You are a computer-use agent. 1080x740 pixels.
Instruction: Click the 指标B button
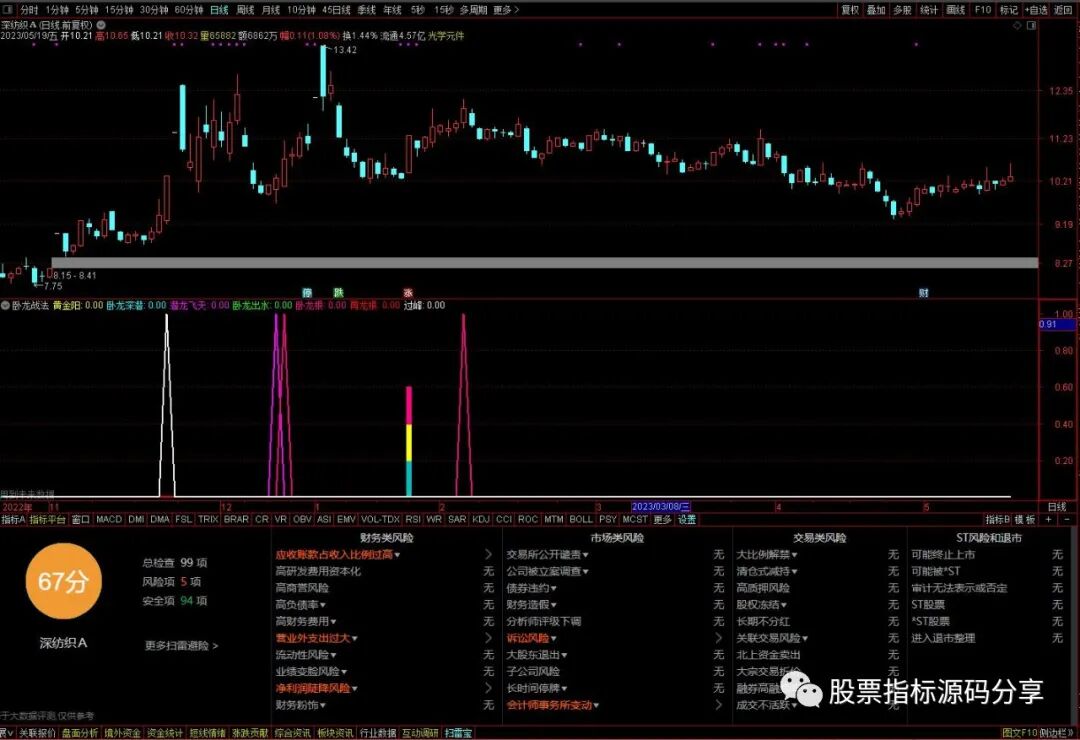coord(997,520)
